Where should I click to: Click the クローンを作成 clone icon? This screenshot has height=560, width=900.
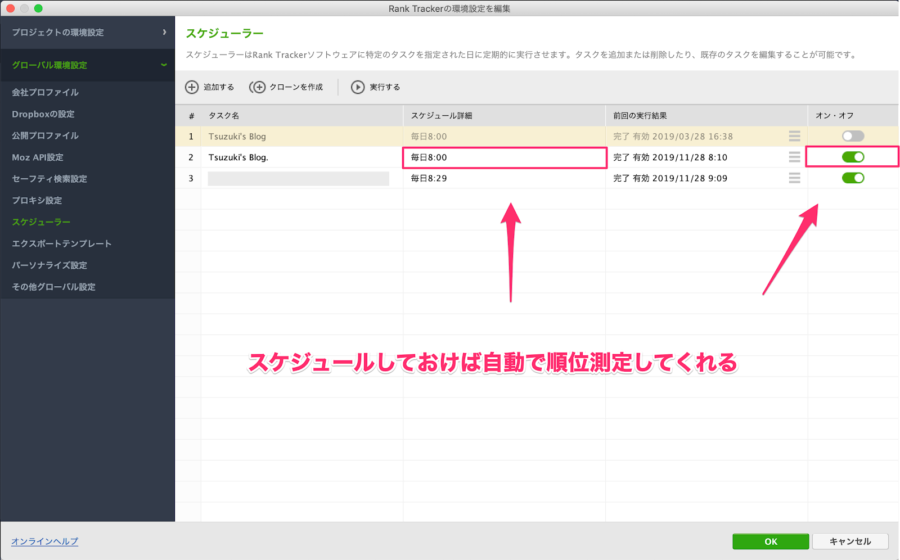click(x=257, y=87)
